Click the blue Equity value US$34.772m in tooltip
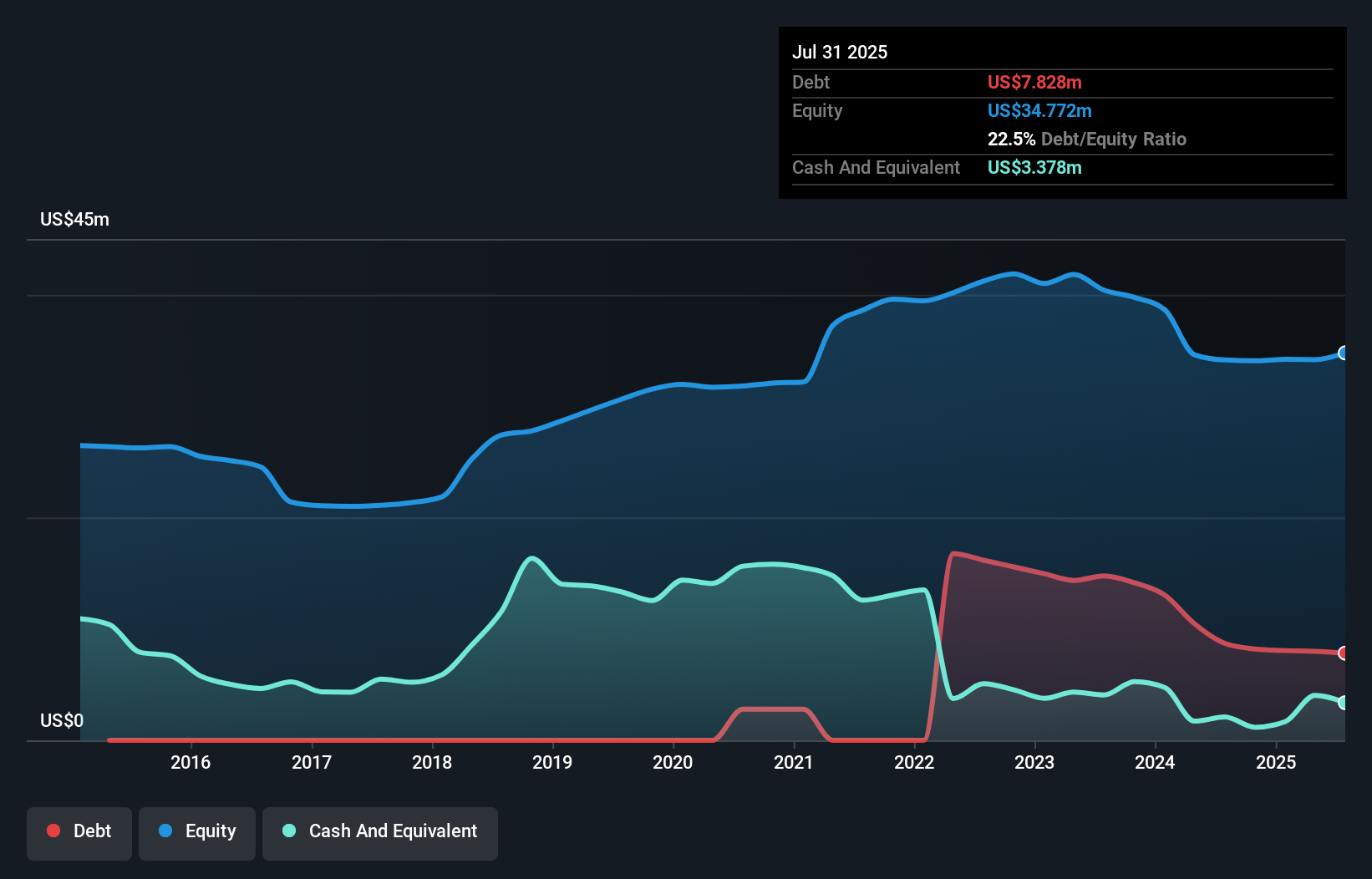Screen dimensions: 1372x879 click(1039, 110)
